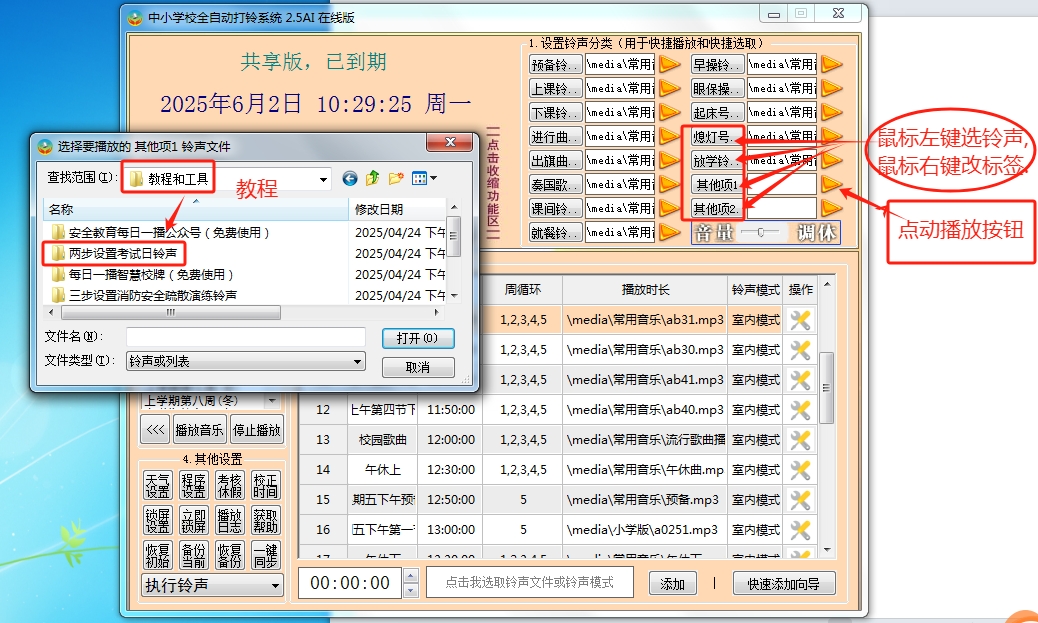Open the 快速添加向导 wizard
The height and width of the screenshot is (623, 1038).
(x=784, y=584)
